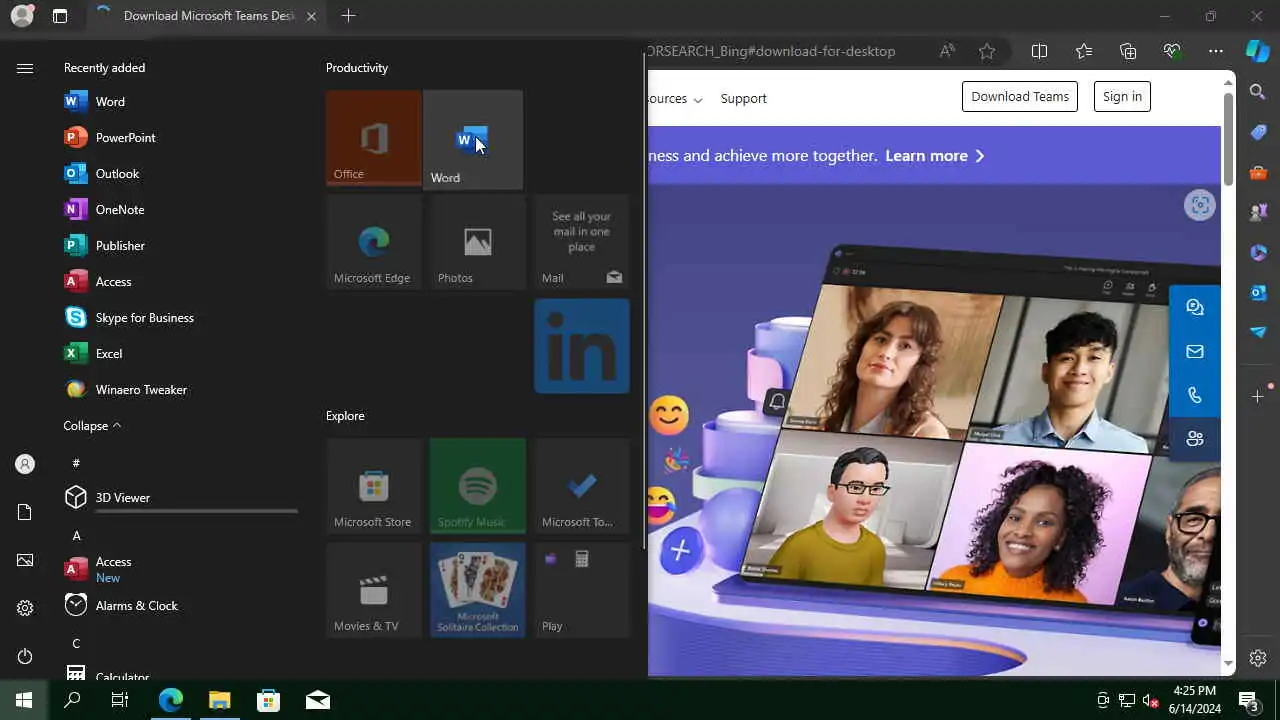Open the Movies & TV tile

pyautogui.click(x=374, y=590)
